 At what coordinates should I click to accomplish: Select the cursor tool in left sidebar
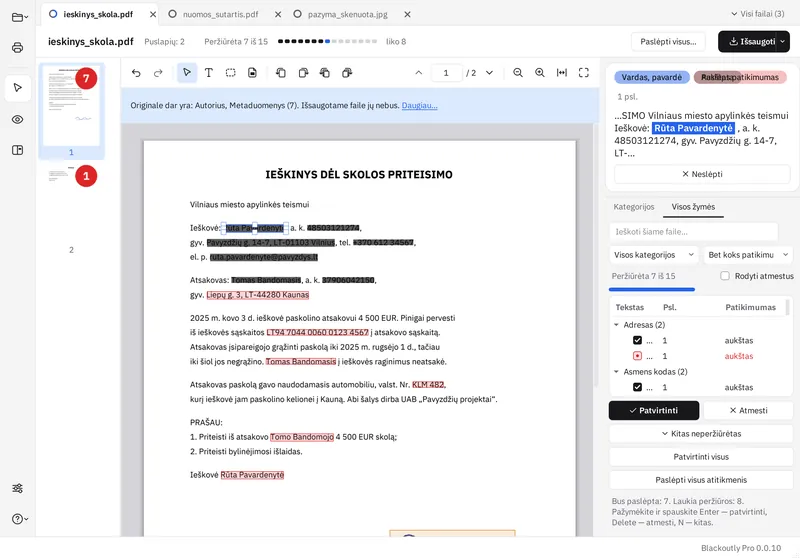17,88
